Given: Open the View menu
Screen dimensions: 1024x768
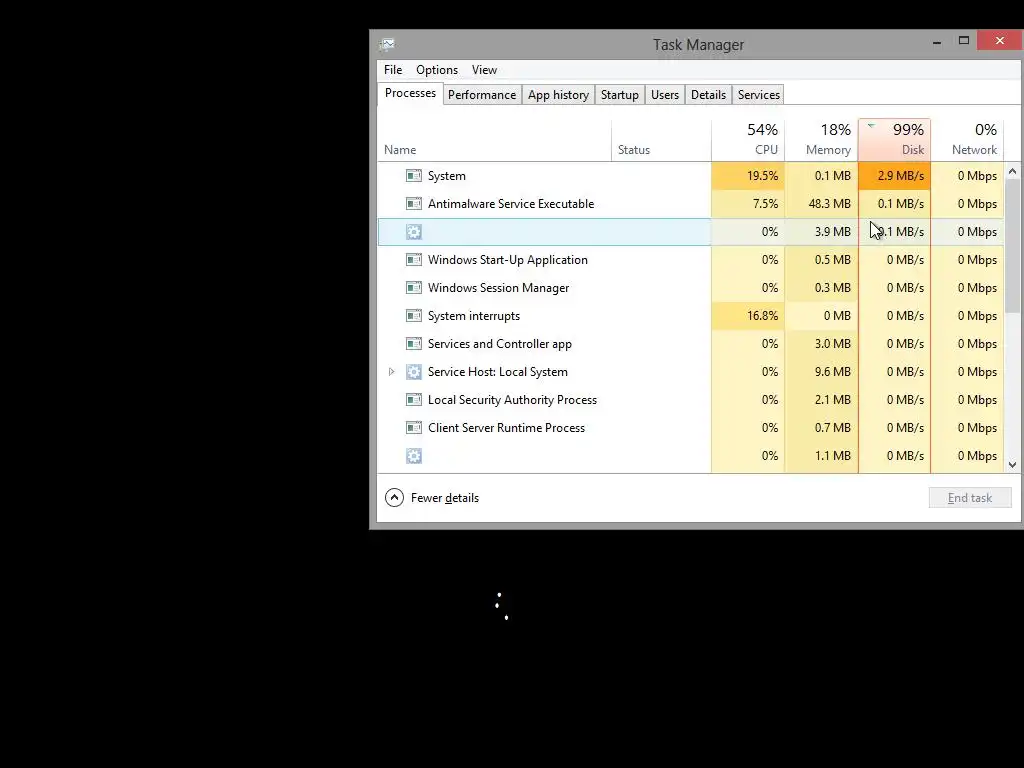Looking at the screenshot, I should 484,70.
